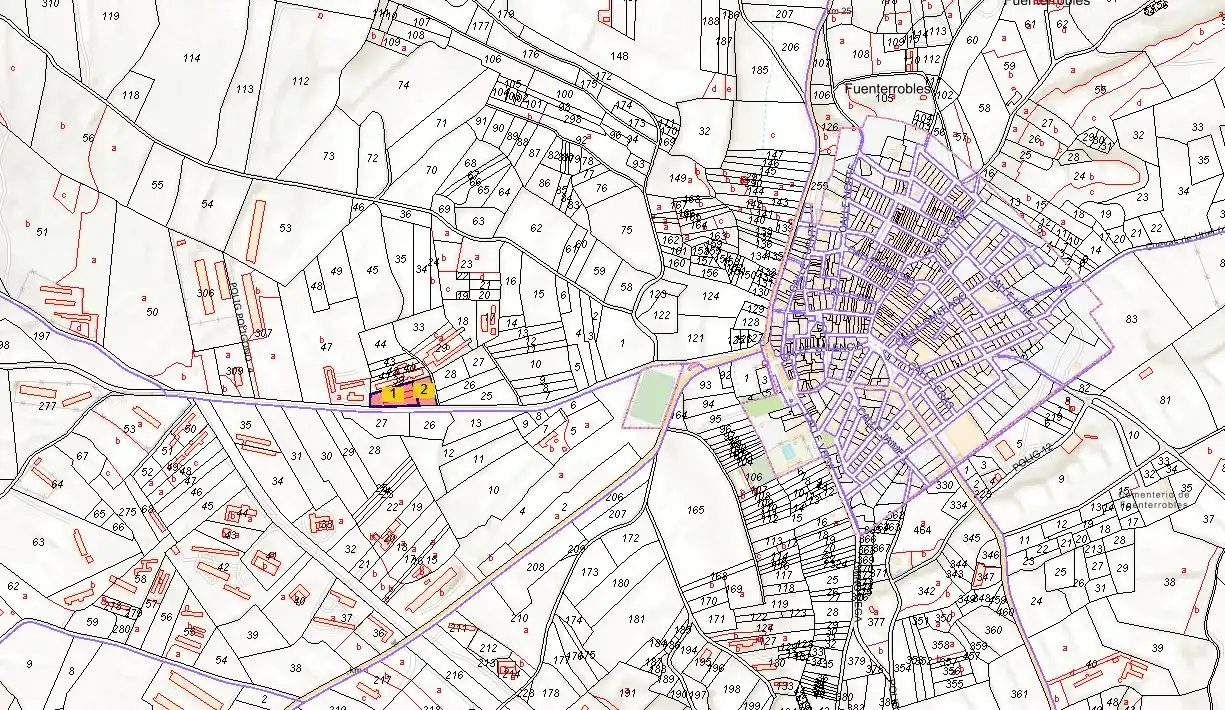Select the red highlighted parcel under marker 1
This screenshot has height=710, width=1225.
pos(395,397)
